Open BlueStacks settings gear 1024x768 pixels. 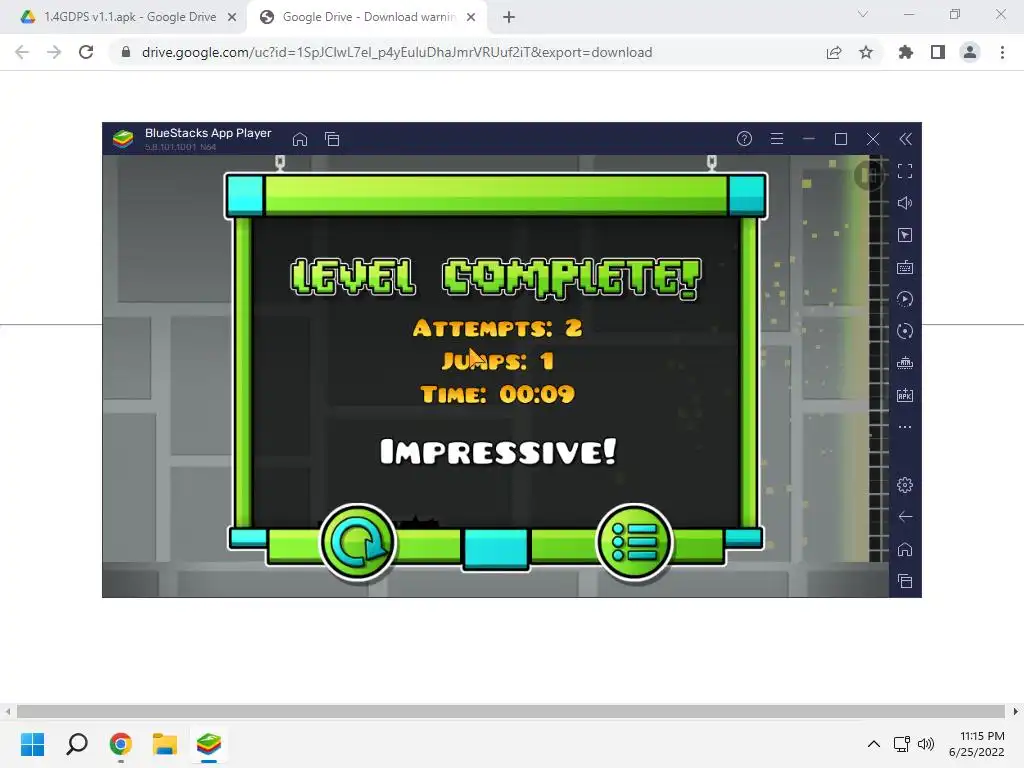(x=905, y=485)
